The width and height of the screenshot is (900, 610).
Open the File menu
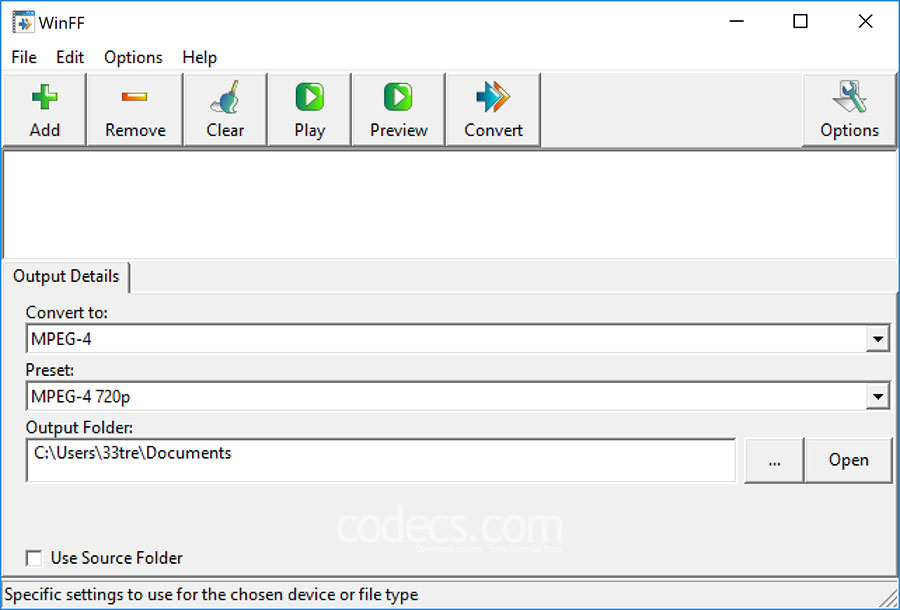click(24, 57)
